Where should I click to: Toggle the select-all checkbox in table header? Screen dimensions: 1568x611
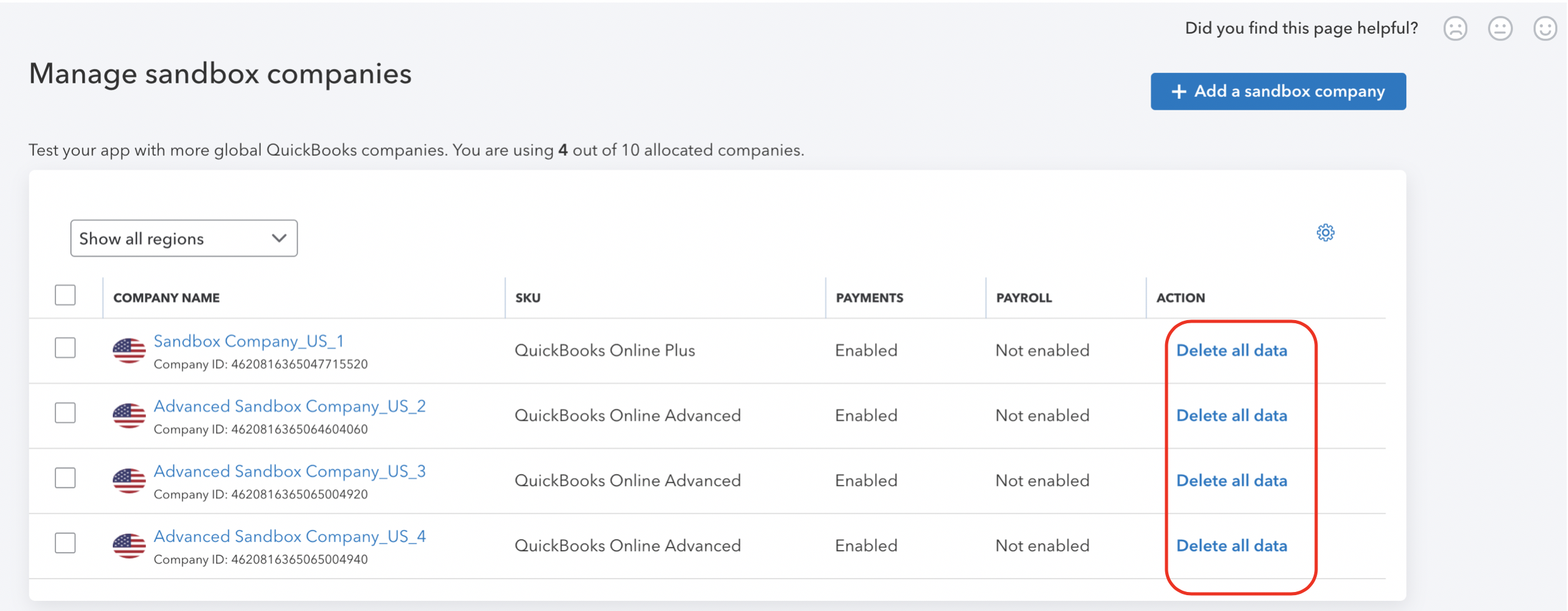coord(65,295)
